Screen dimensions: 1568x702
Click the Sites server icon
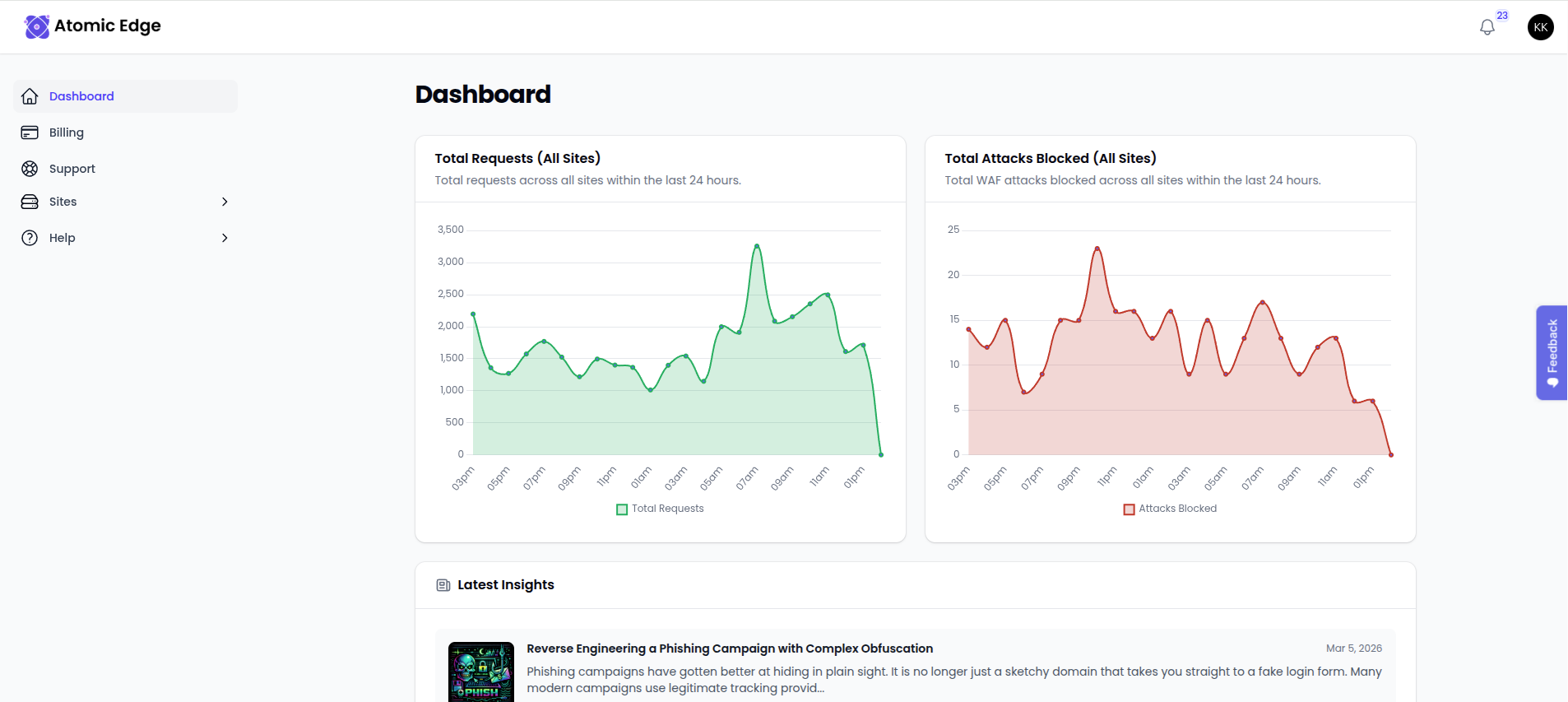pos(30,202)
